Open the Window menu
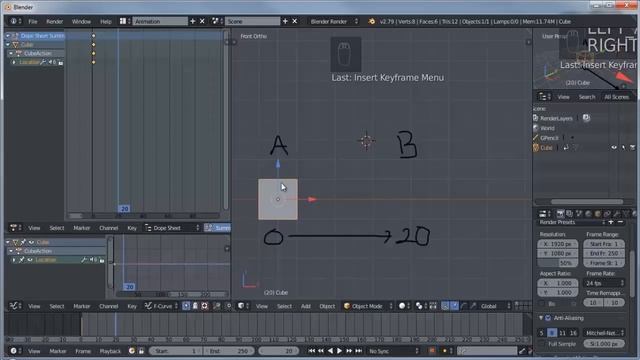 coord(81,21)
